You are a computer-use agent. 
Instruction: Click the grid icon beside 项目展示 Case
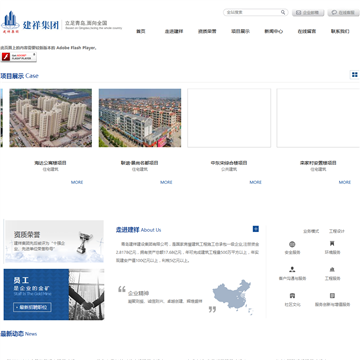(355, 75)
